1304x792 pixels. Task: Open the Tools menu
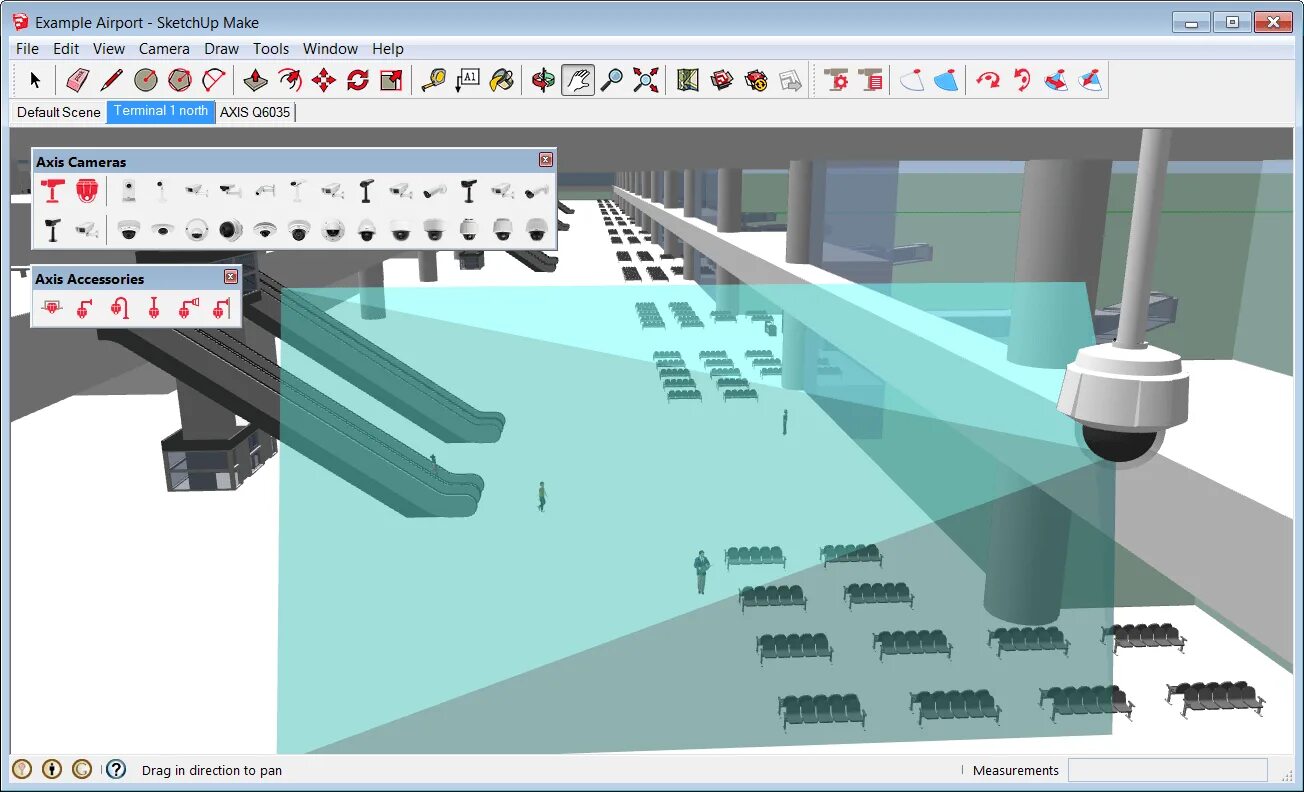[270, 48]
